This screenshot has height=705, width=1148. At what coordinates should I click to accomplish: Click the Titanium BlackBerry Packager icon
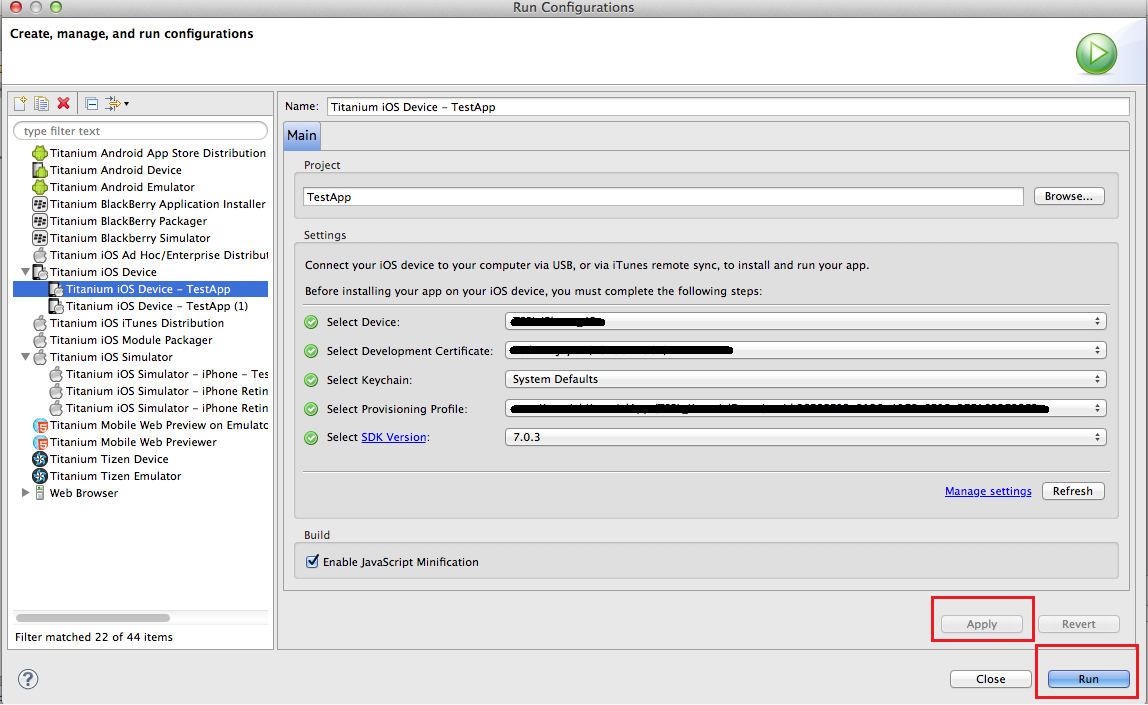coord(40,221)
